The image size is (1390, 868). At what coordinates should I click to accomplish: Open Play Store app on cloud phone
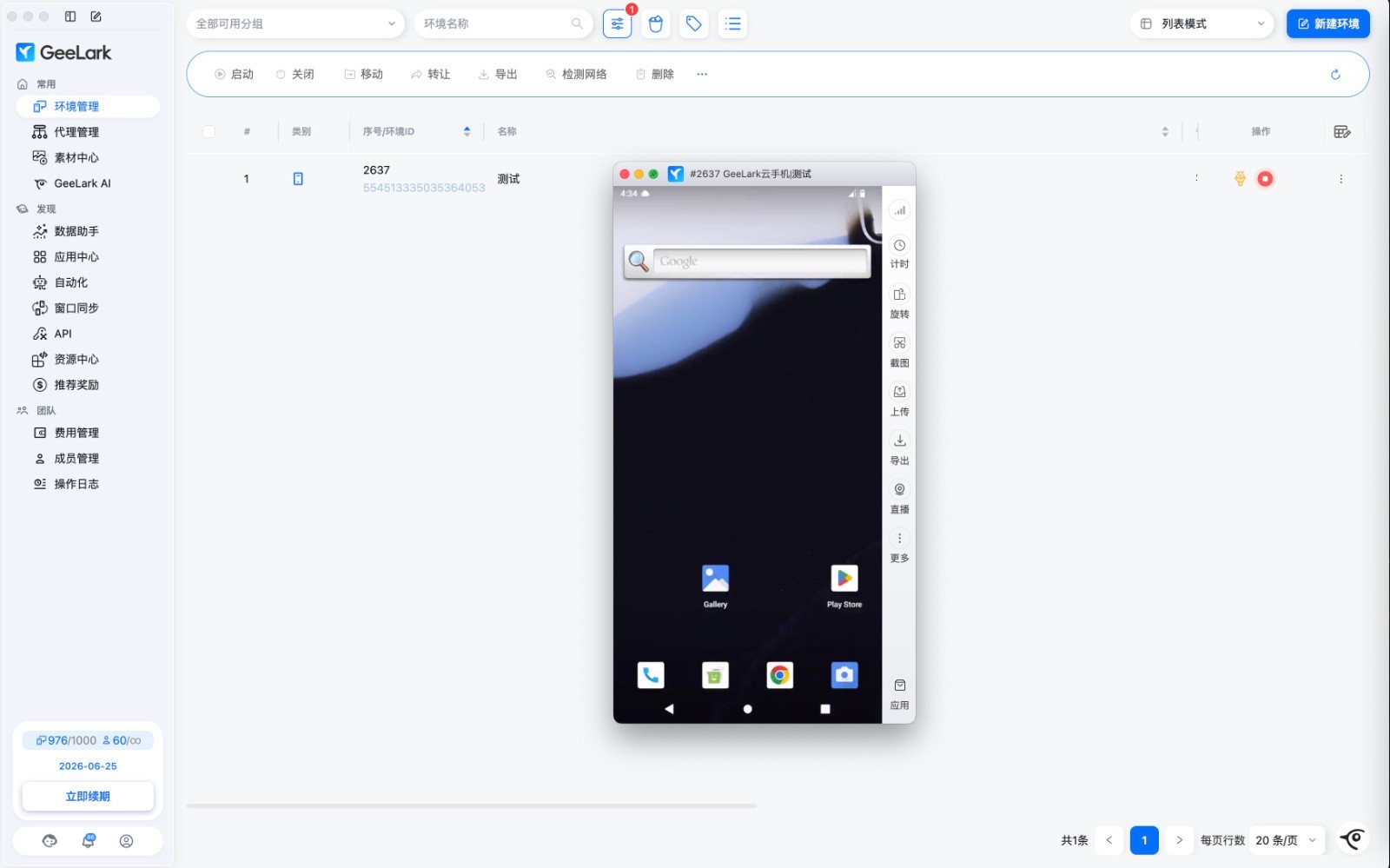coord(844,580)
